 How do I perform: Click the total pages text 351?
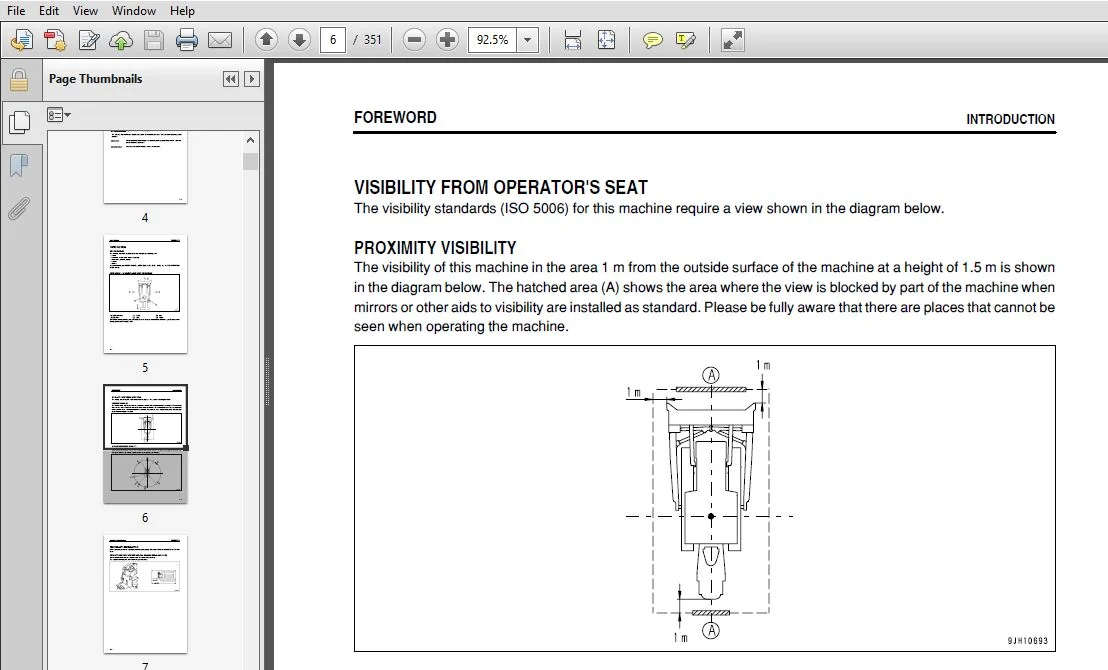point(372,40)
